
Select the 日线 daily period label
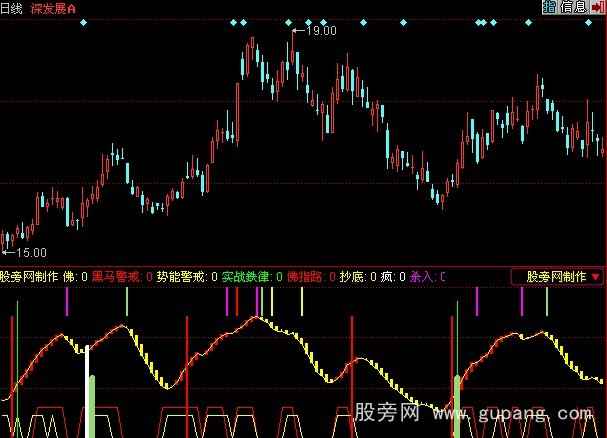click(x=13, y=7)
